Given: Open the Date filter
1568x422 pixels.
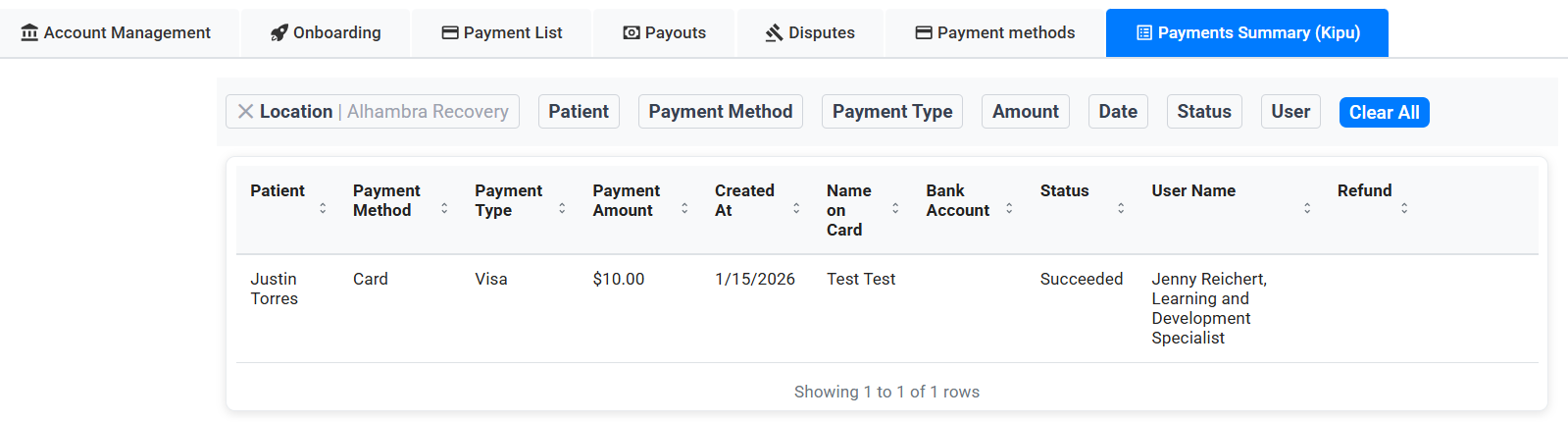Looking at the screenshot, I should click(x=1118, y=112).
